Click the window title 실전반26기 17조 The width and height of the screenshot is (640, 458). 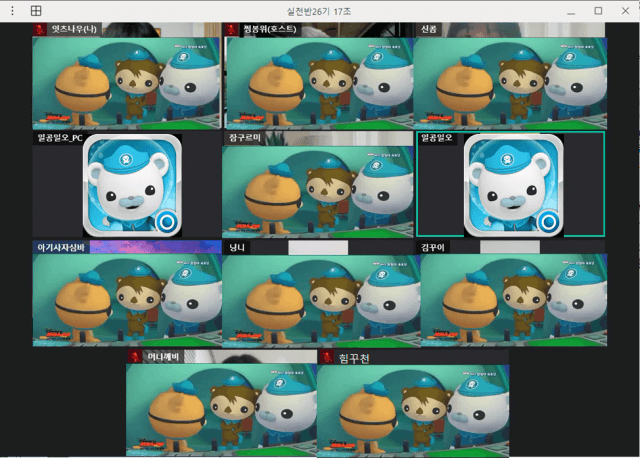[x=318, y=11]
